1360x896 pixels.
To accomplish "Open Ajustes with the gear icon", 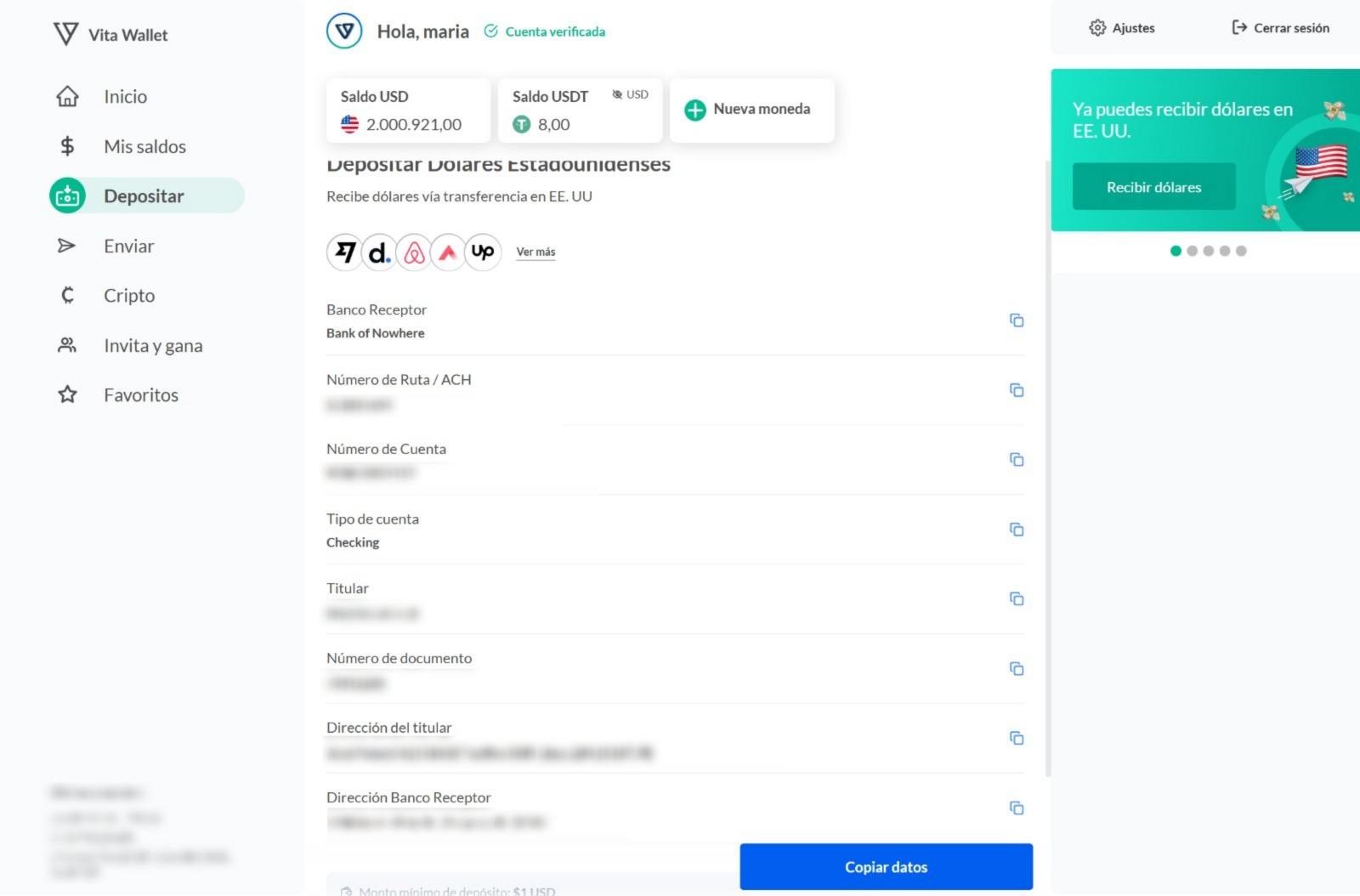I will click(x=1097, y=27).
